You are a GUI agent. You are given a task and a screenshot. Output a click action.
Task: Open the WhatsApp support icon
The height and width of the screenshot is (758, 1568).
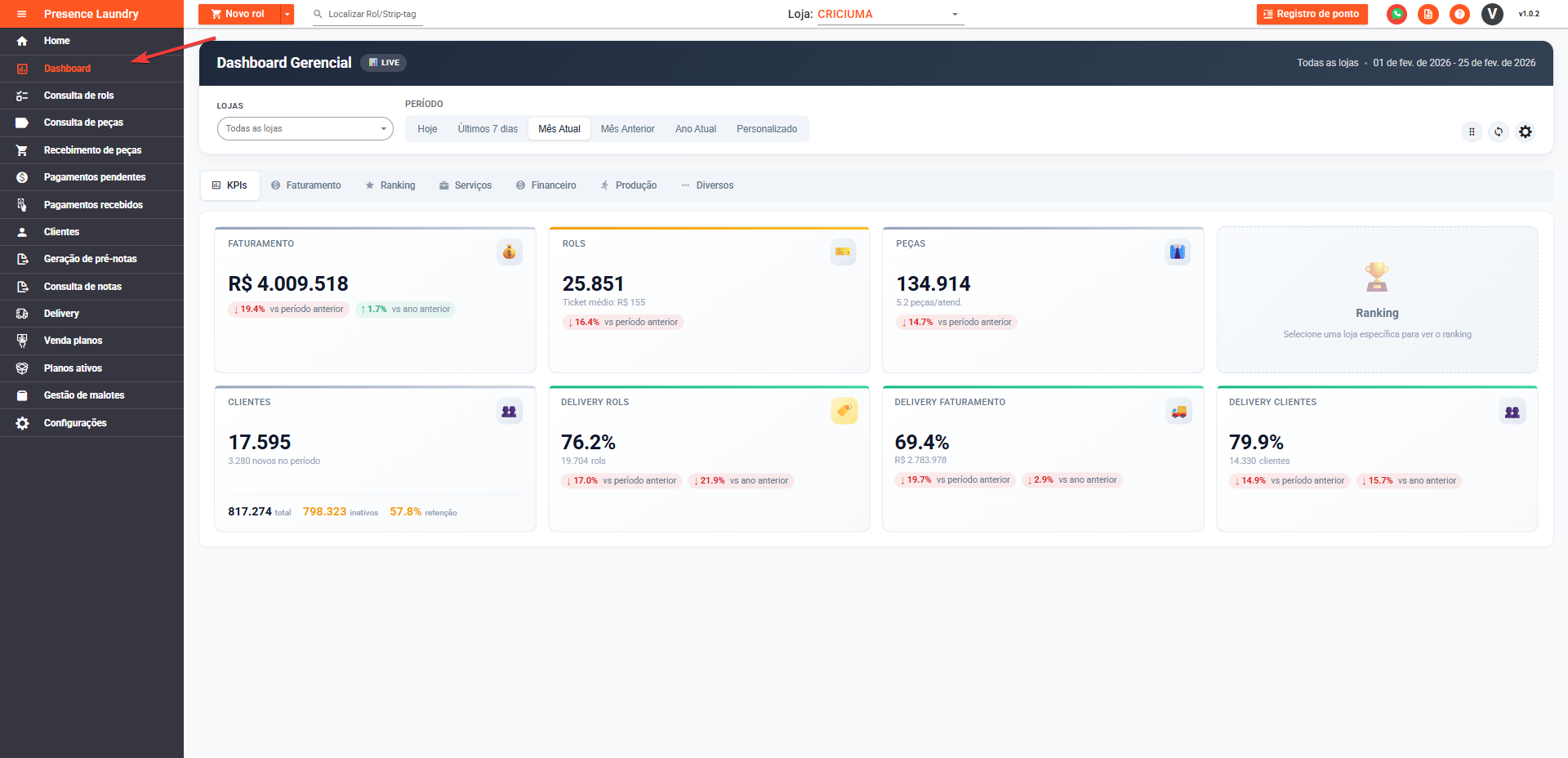pyautogui.click(x=1396, y=14)
